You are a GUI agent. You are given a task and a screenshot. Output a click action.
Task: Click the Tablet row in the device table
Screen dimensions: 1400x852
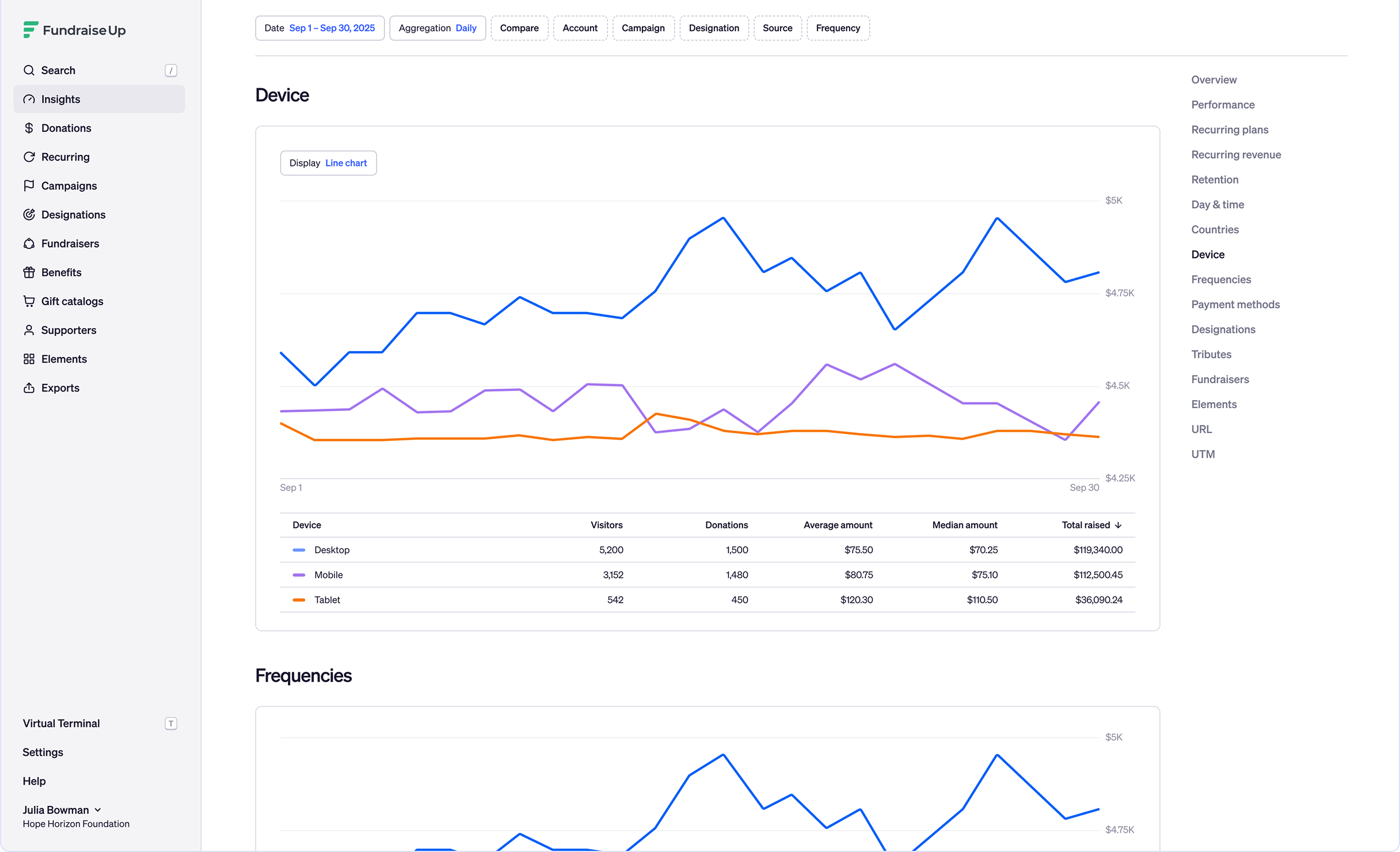[x=707, y=600]
